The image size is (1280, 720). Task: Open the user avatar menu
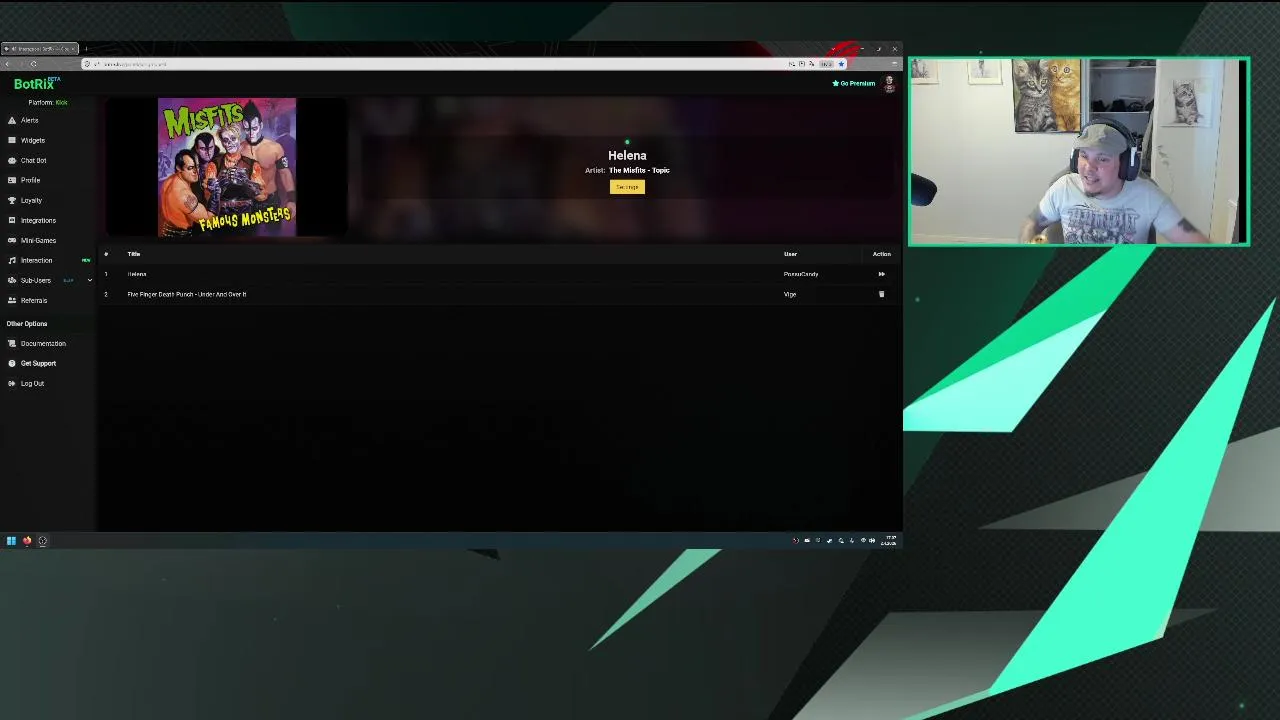tap(889, 84)
